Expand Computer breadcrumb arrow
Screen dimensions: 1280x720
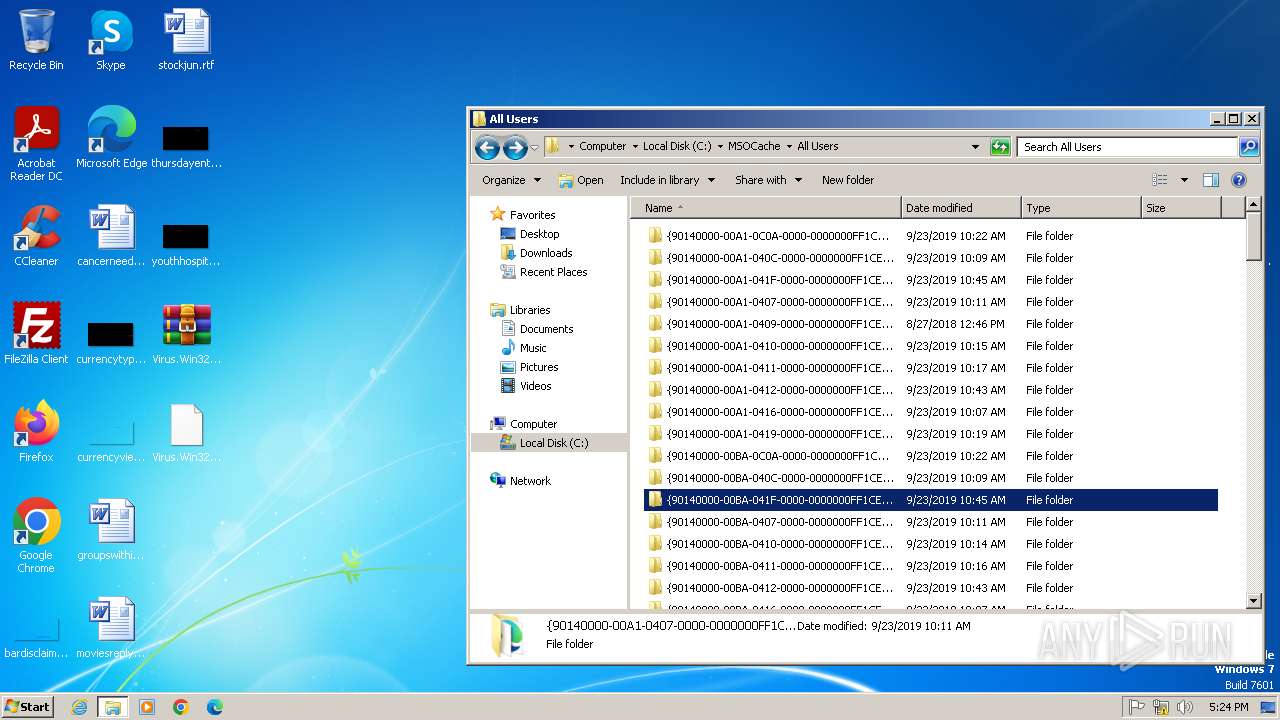click(x=634, y=146)
